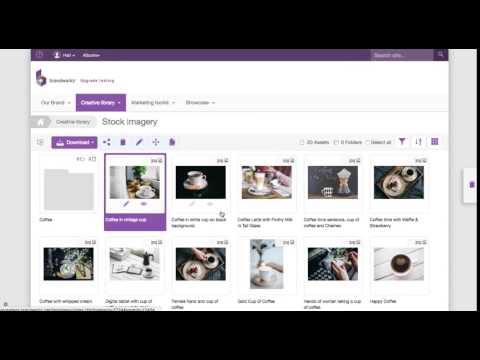
Task: Select the chemex coffee and cherries image
Action: (333, 182)
